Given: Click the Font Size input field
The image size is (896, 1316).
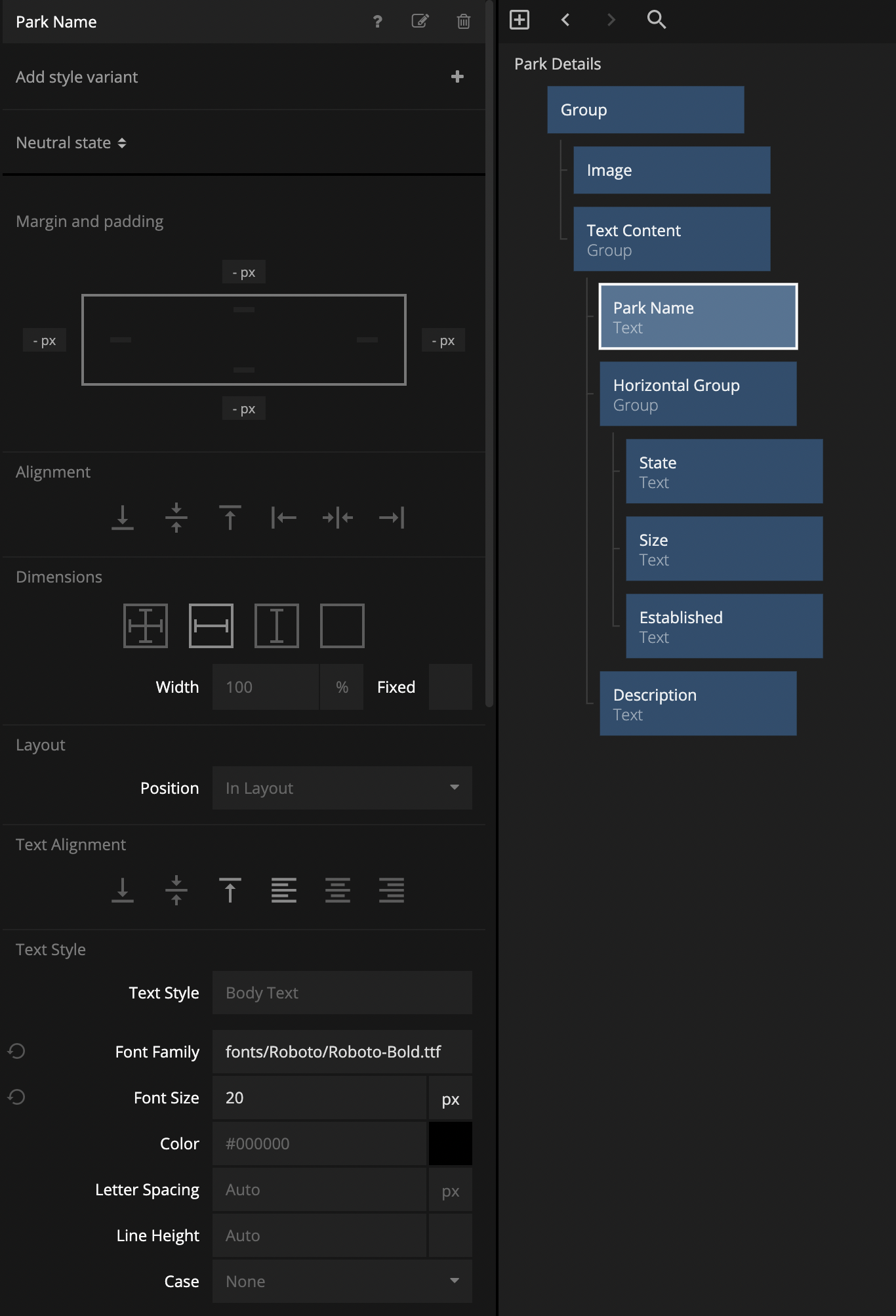Looking at the screenshot, I should click(x=319, y=1098).
